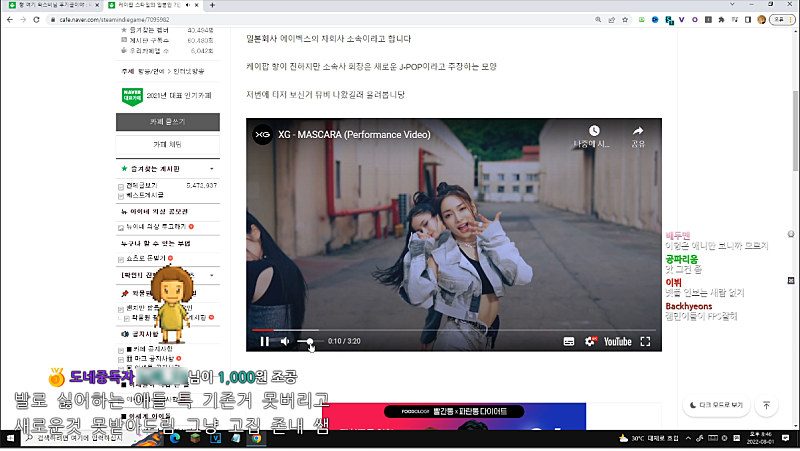Open the media controls icon in toolbar
The height and width of the screenshot is (451, 800).
[735, 19]
